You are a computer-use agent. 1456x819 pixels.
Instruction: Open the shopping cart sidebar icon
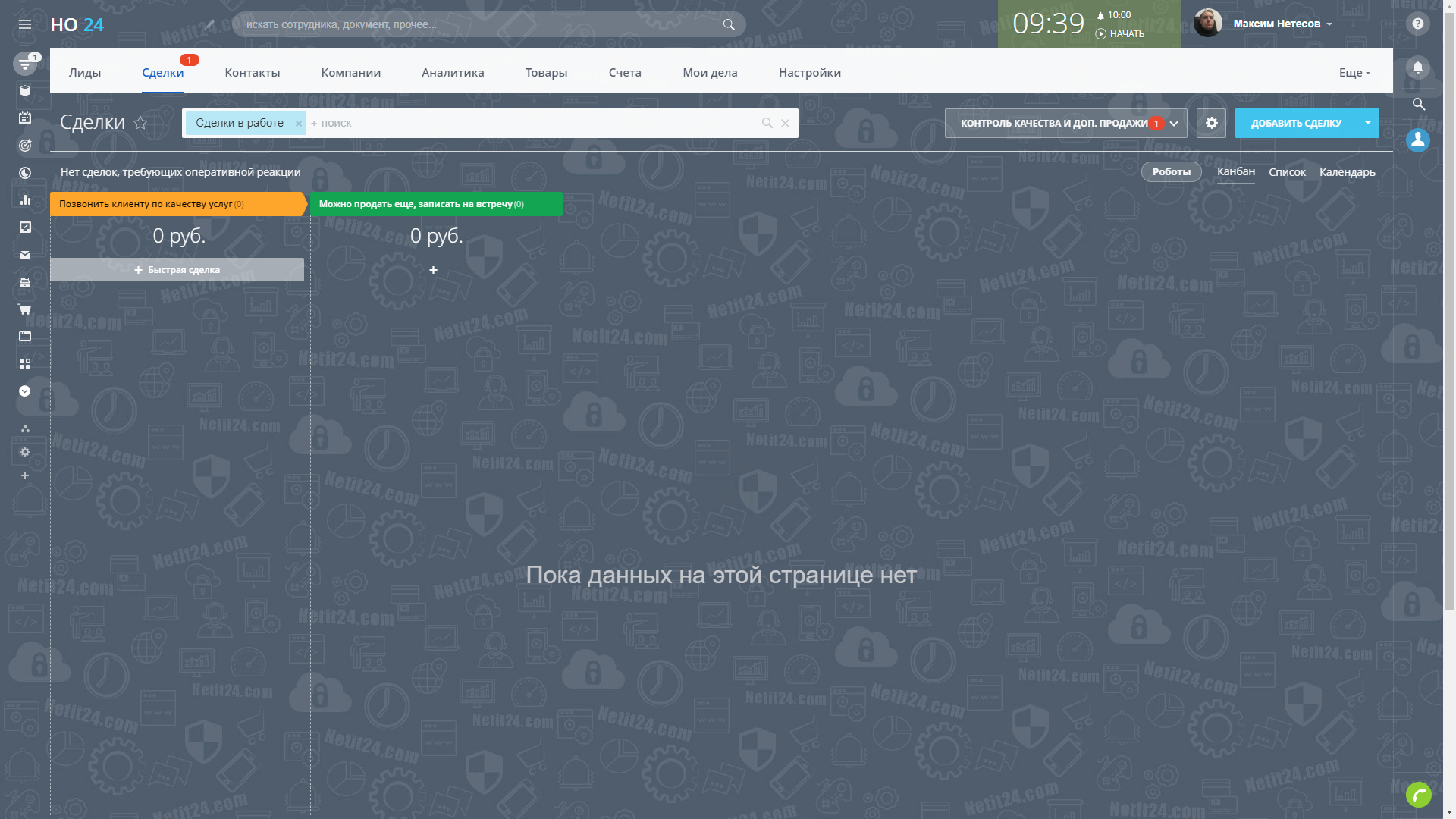tap(25, 309)
